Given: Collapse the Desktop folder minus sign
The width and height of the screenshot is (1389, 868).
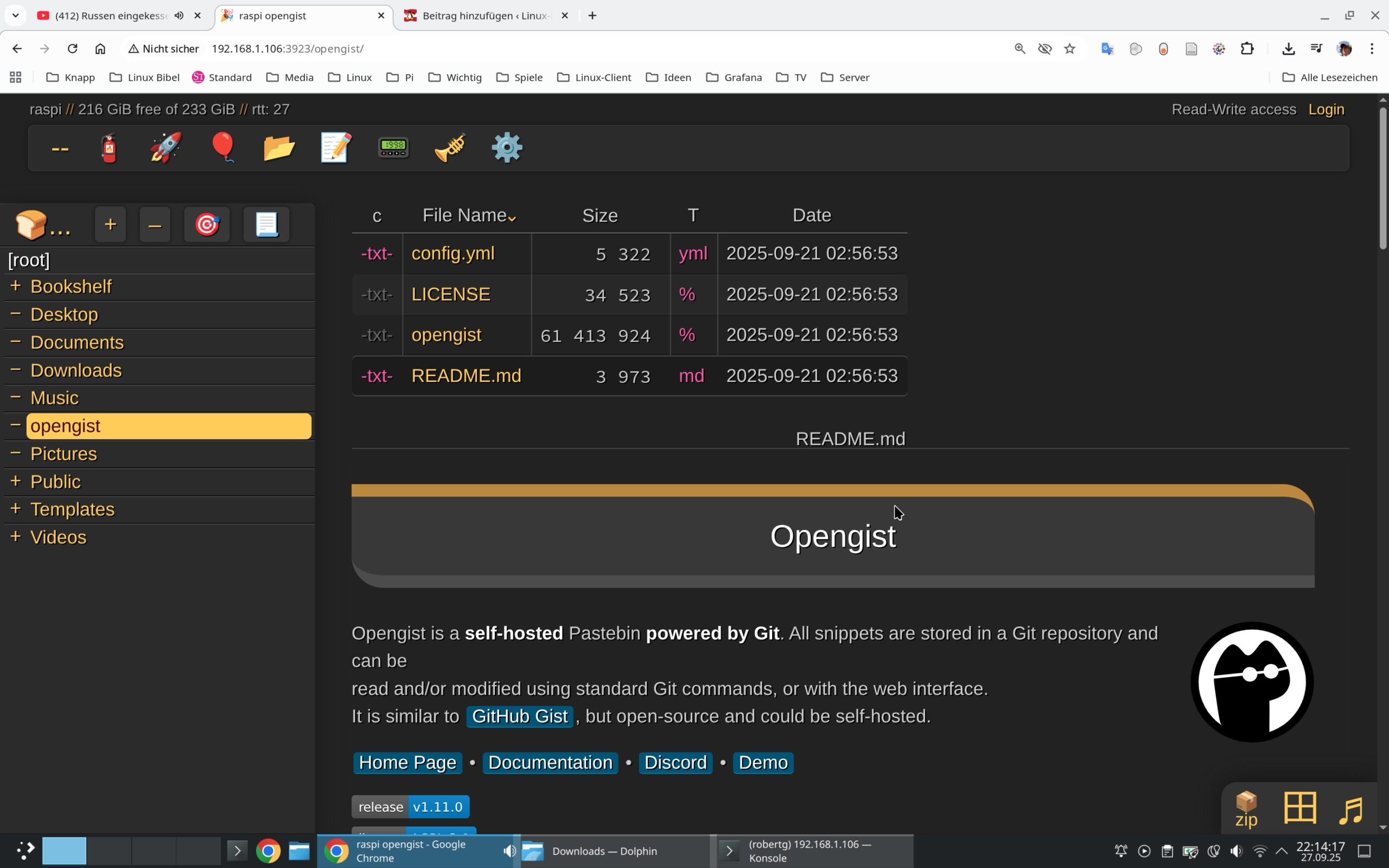Looking at the screenshot, I should (16, 314).
